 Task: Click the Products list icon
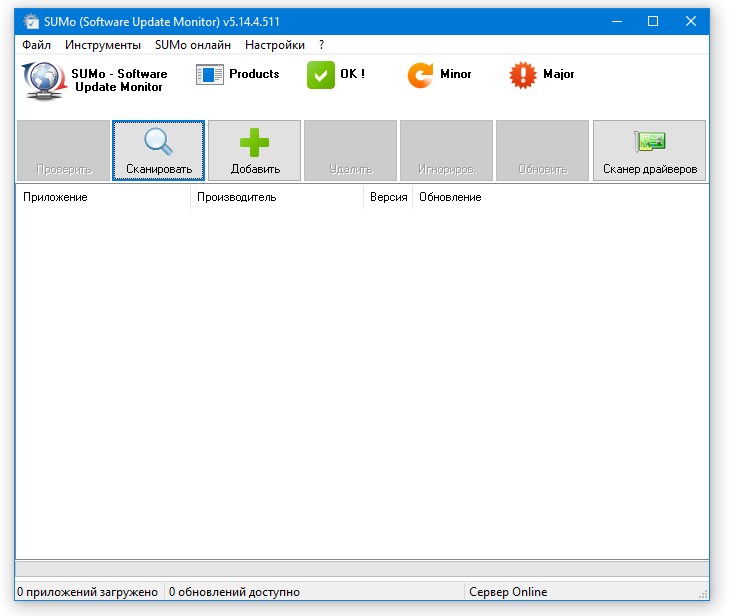pyautogui.click(x=209, y=75)
